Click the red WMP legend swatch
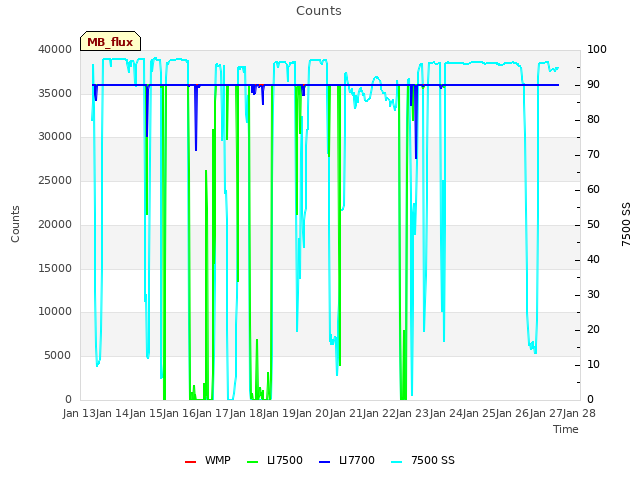Viewport: 640px width, 480px height. (x=190, y=462)
